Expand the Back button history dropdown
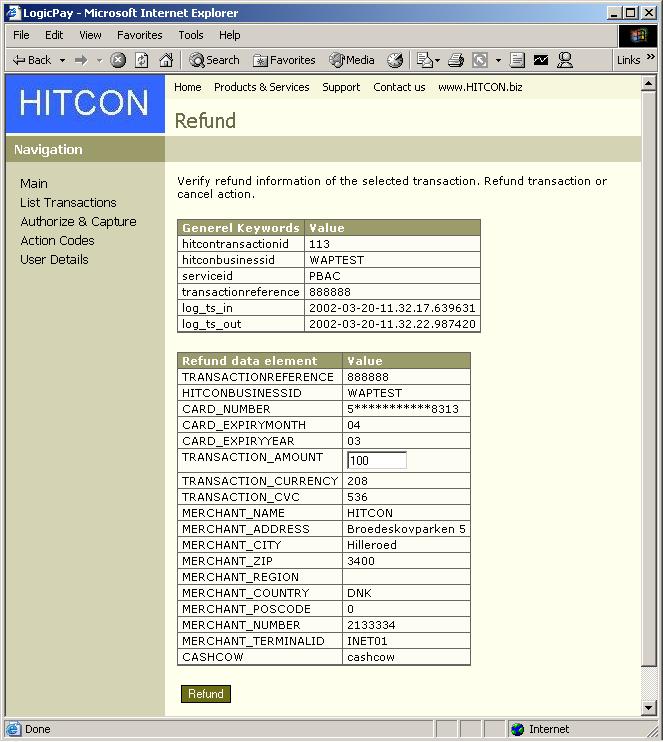 (62, 60)
